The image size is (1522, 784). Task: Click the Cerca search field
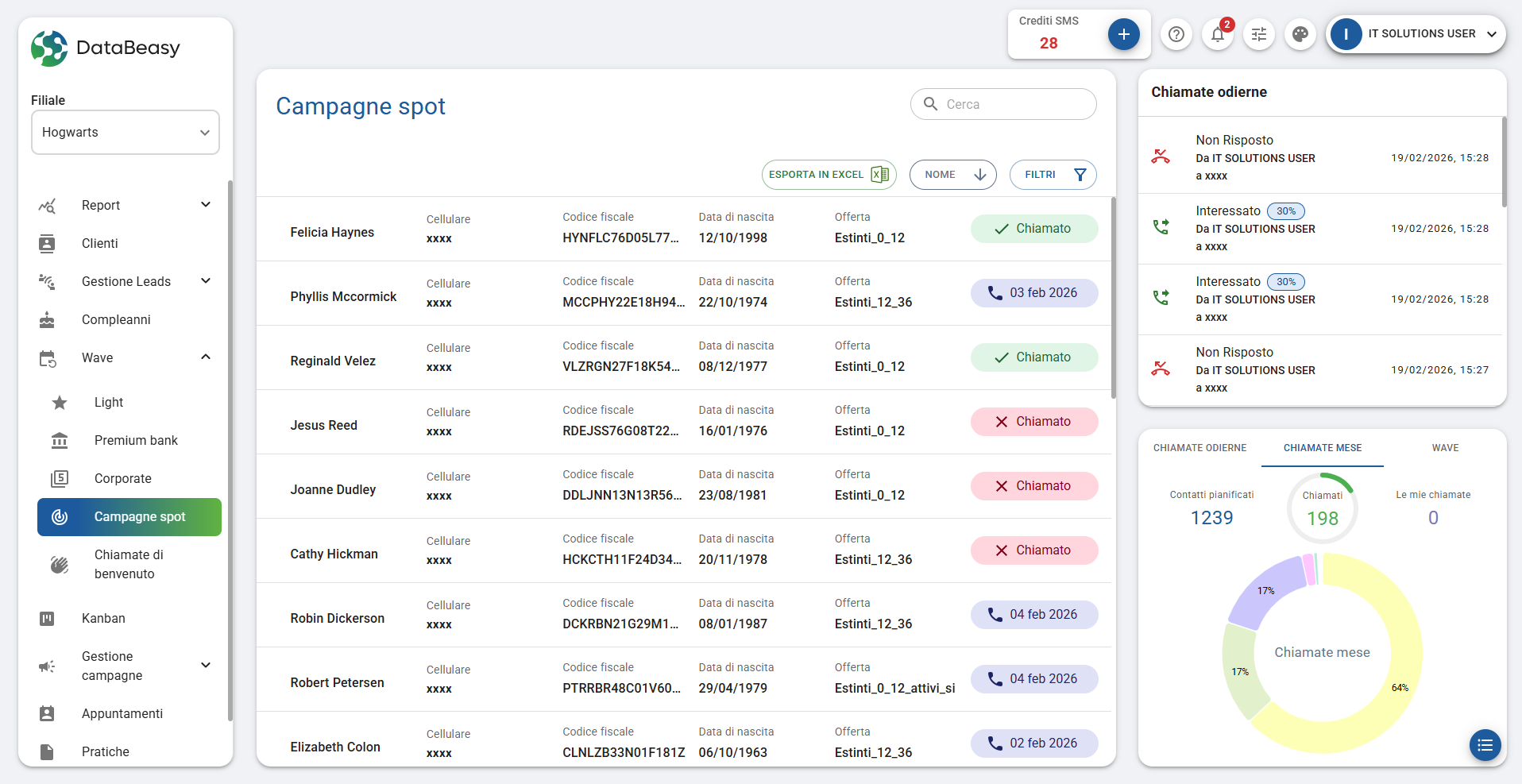pyautogui.click(x=1015, y=104)
